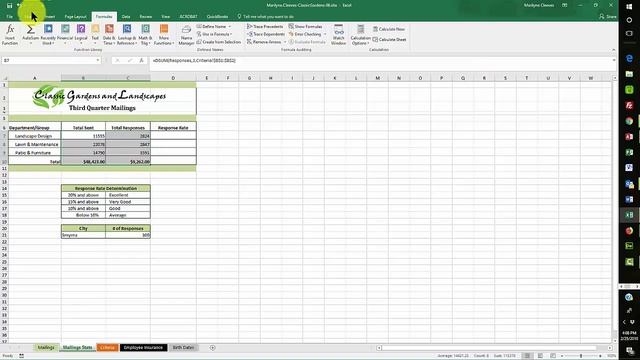Select the Birth Dates sheet tab
The height and width of the screenshot is (360, 640).
pyautogui.click(x=183, y=348)
